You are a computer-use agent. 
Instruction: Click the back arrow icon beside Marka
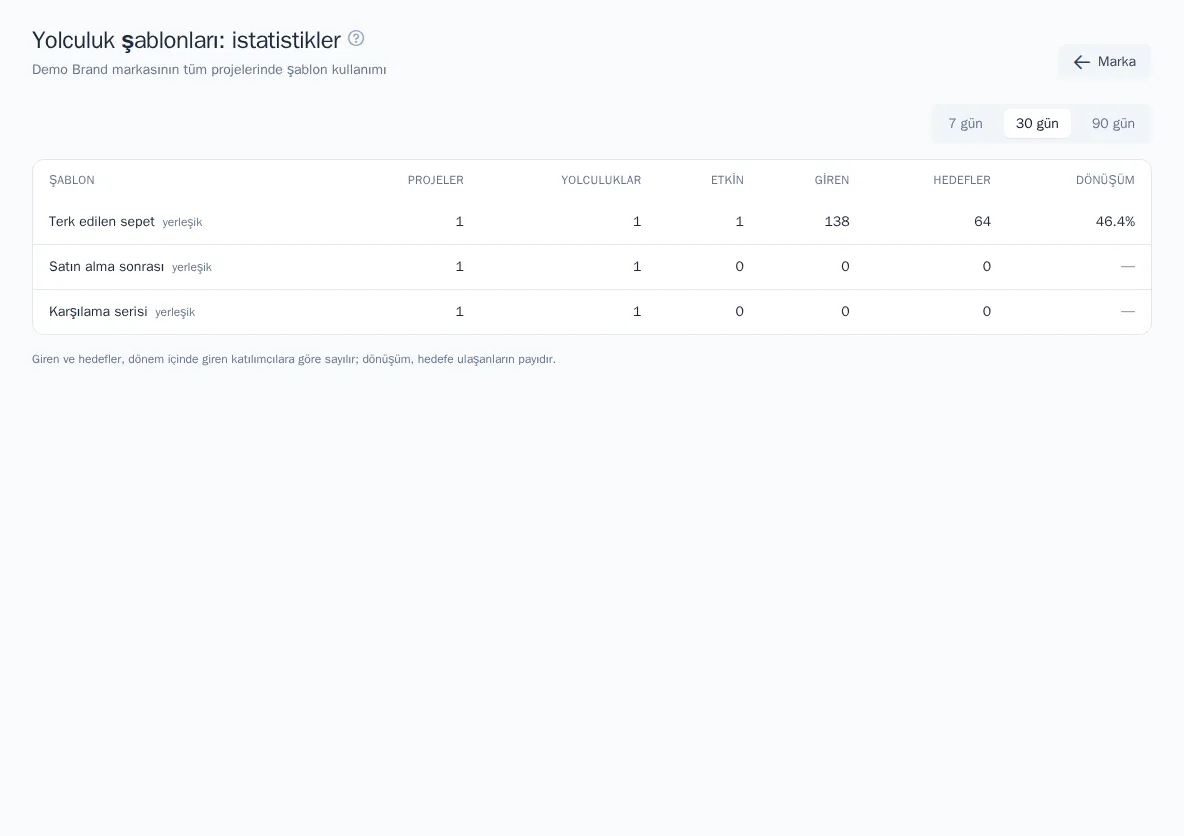click(x=1081, y=62)
